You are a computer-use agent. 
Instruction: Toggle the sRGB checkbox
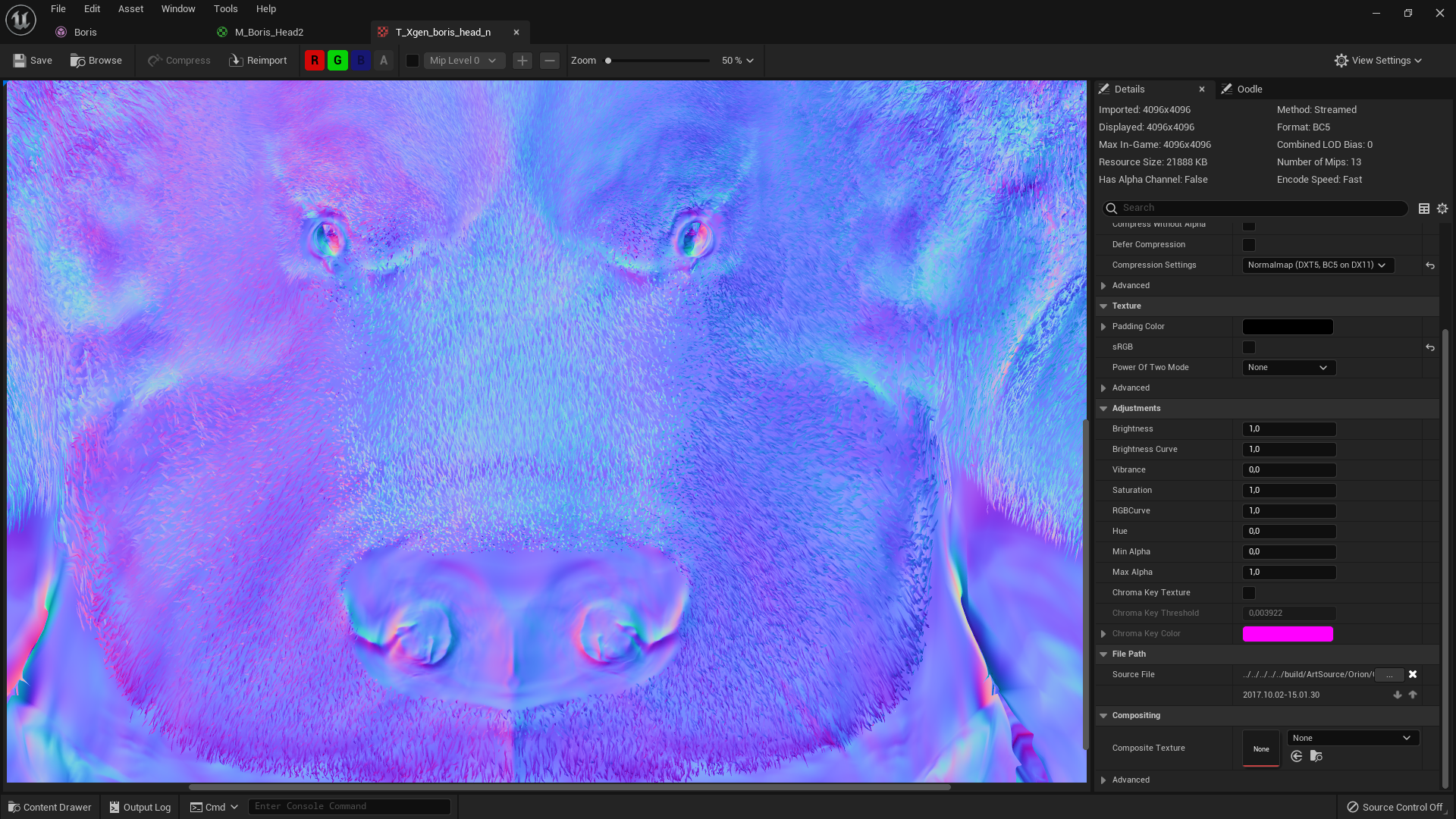pos(1249,347)
